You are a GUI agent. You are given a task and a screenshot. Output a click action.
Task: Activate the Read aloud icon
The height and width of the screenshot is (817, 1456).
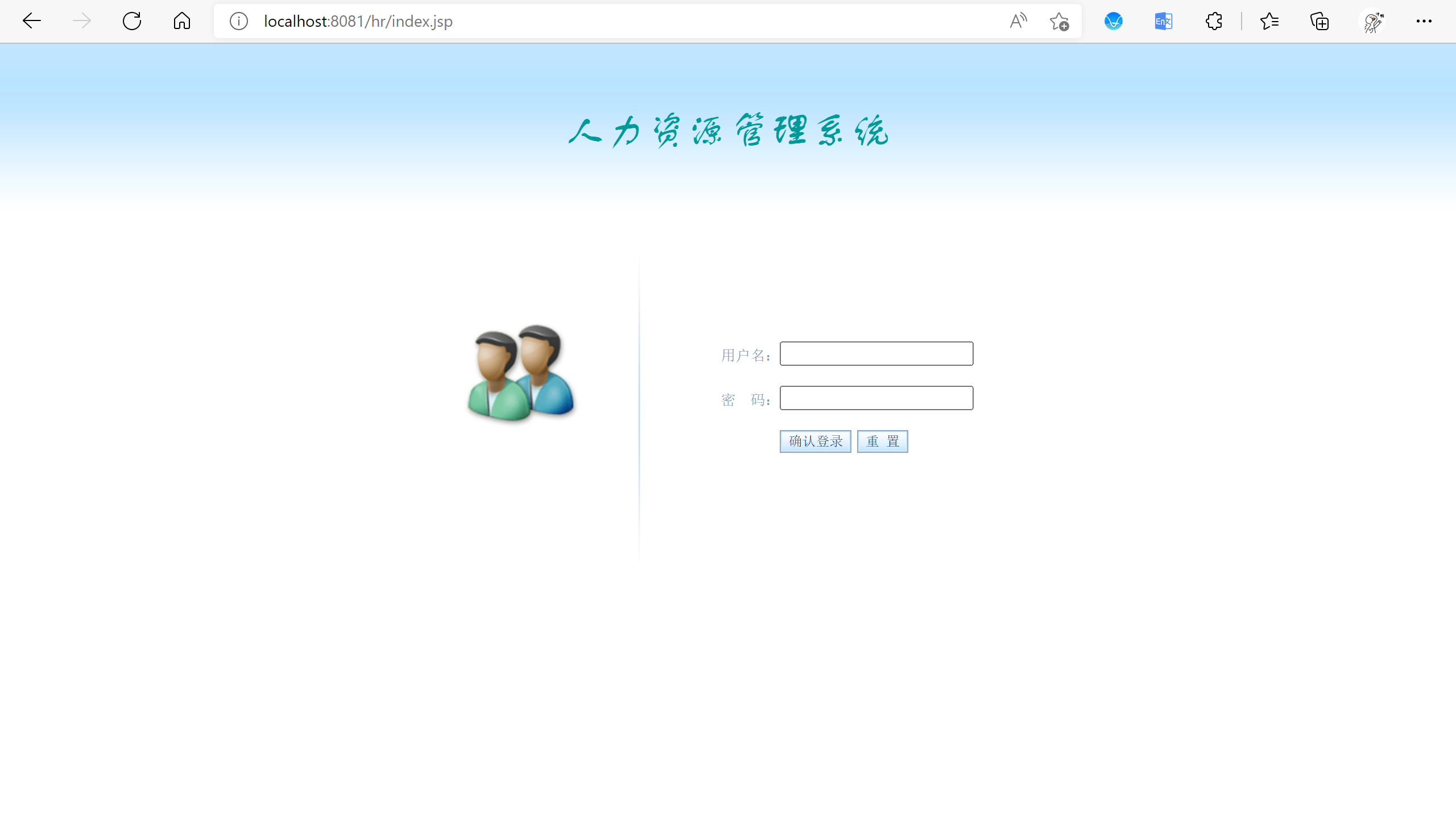[1018, 21]
